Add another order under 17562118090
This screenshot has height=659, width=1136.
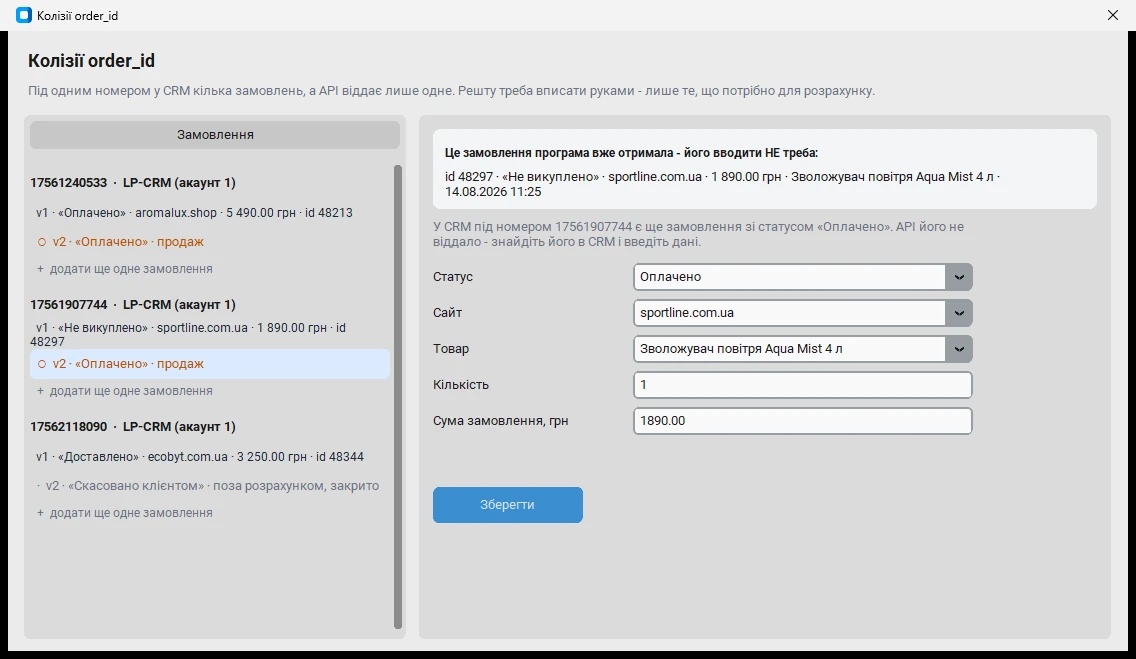pyautogui.click(x=125, y=513)
